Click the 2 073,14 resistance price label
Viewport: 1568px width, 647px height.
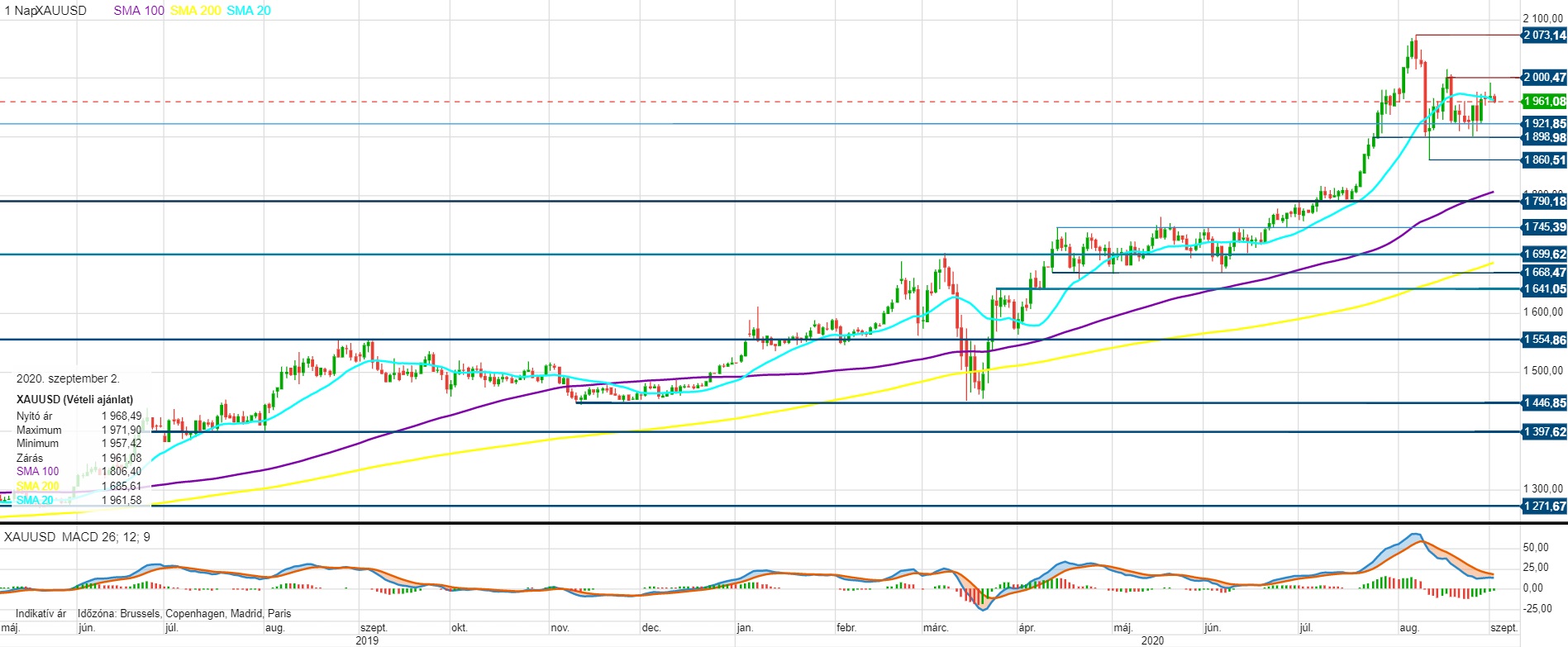coord(1545,36)
